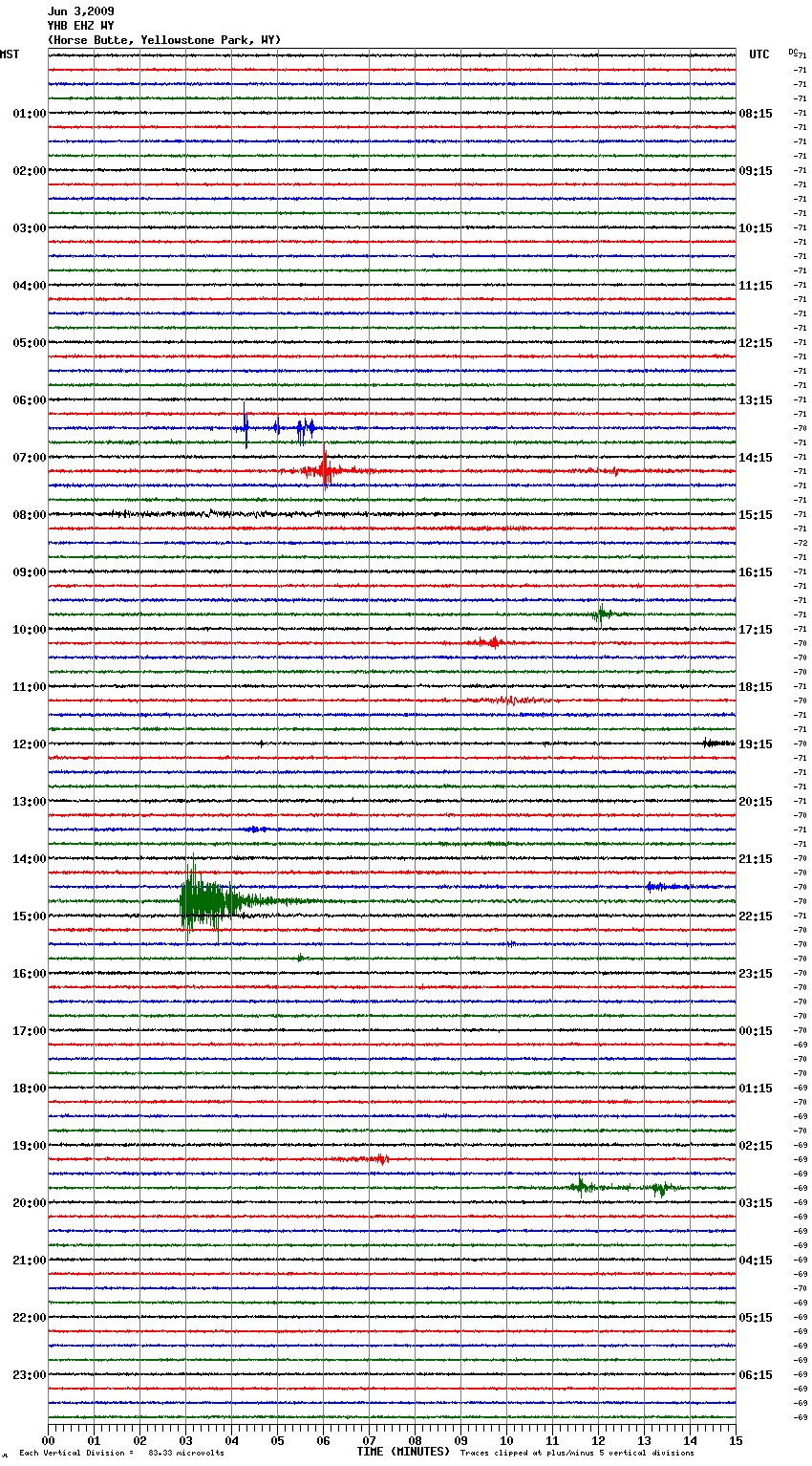Click the minute tick label 15 on bottom axis
Image resolution: width=812 pixels, height=1466 pixels.
point(736,1440)
